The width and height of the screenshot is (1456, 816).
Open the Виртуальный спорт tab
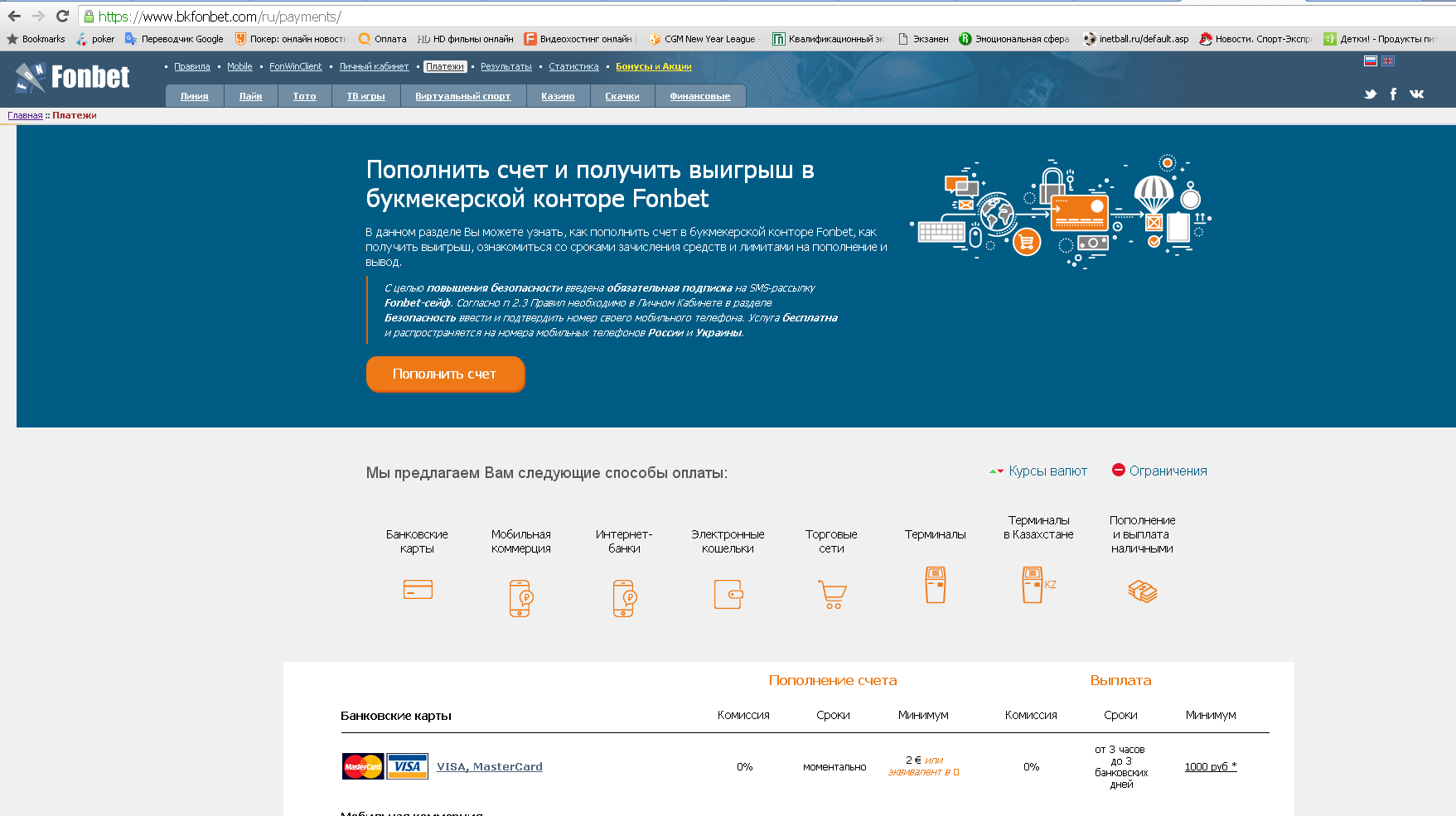[x=462, y=96]
